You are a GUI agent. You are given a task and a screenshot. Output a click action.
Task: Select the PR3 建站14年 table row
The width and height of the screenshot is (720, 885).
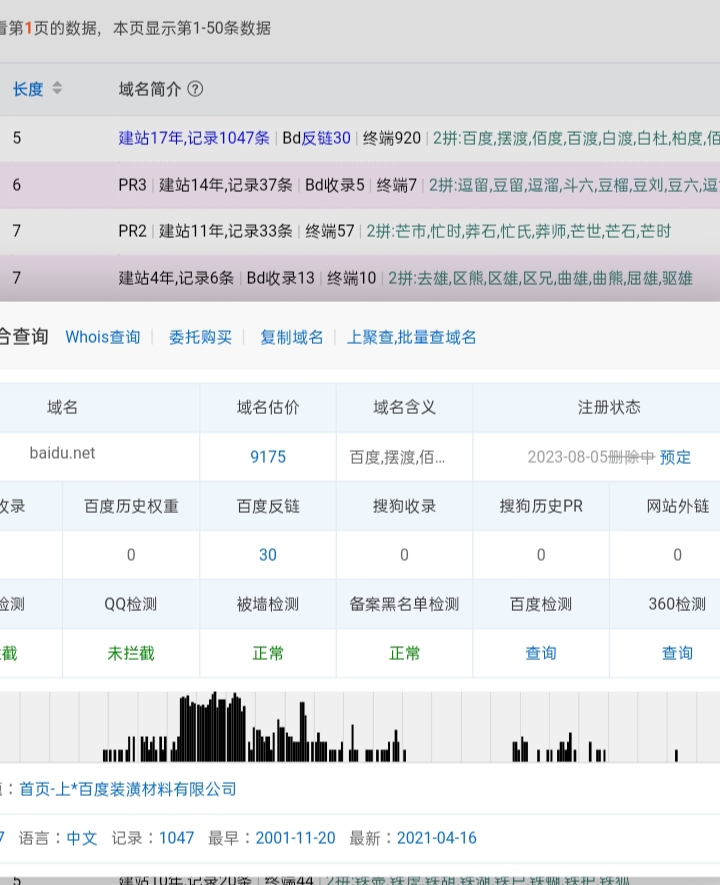point(360,185)
